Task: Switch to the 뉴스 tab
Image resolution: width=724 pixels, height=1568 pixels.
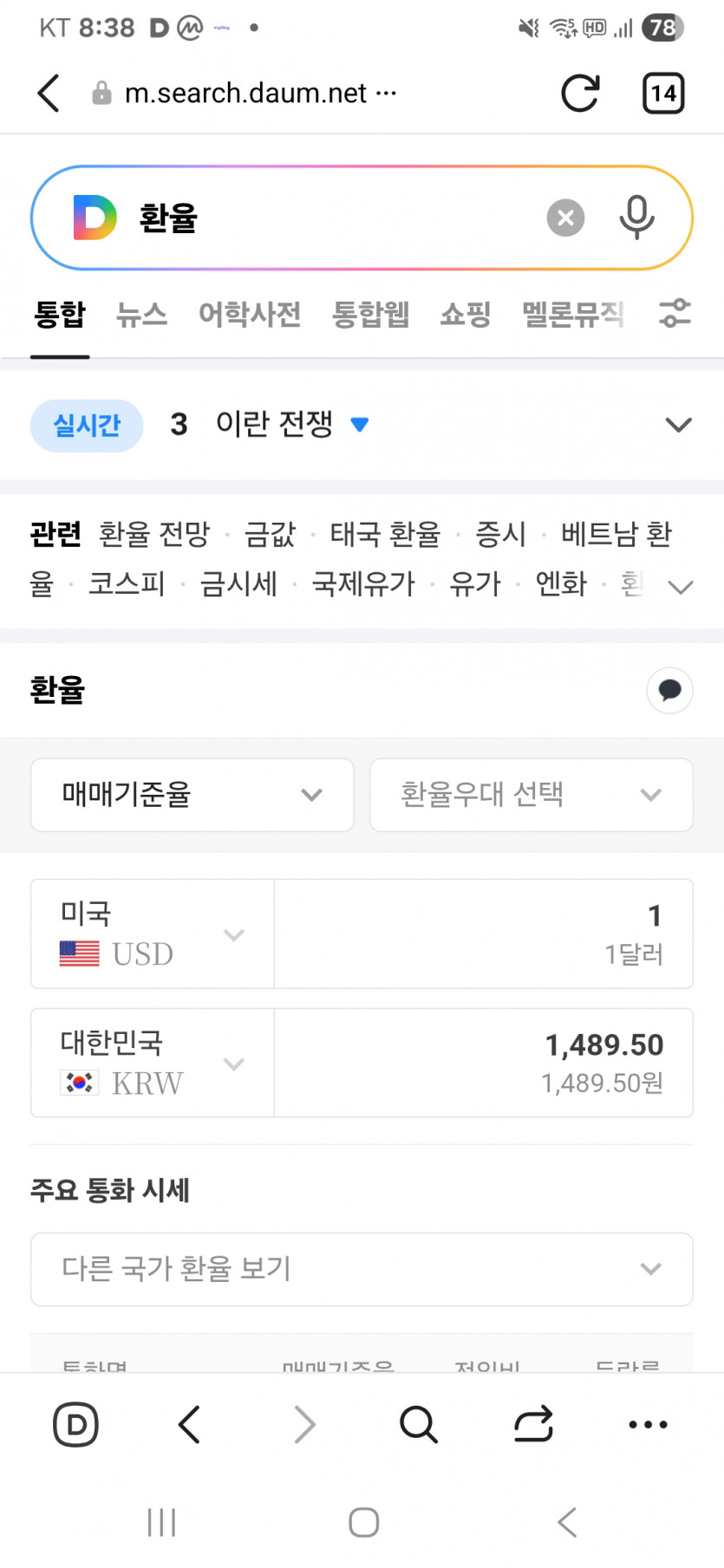Action: tap(141, 314)
